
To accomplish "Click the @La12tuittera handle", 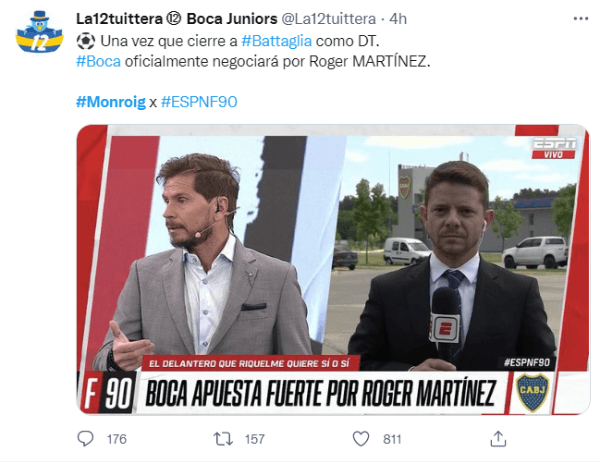I will (x=329, y=19).
